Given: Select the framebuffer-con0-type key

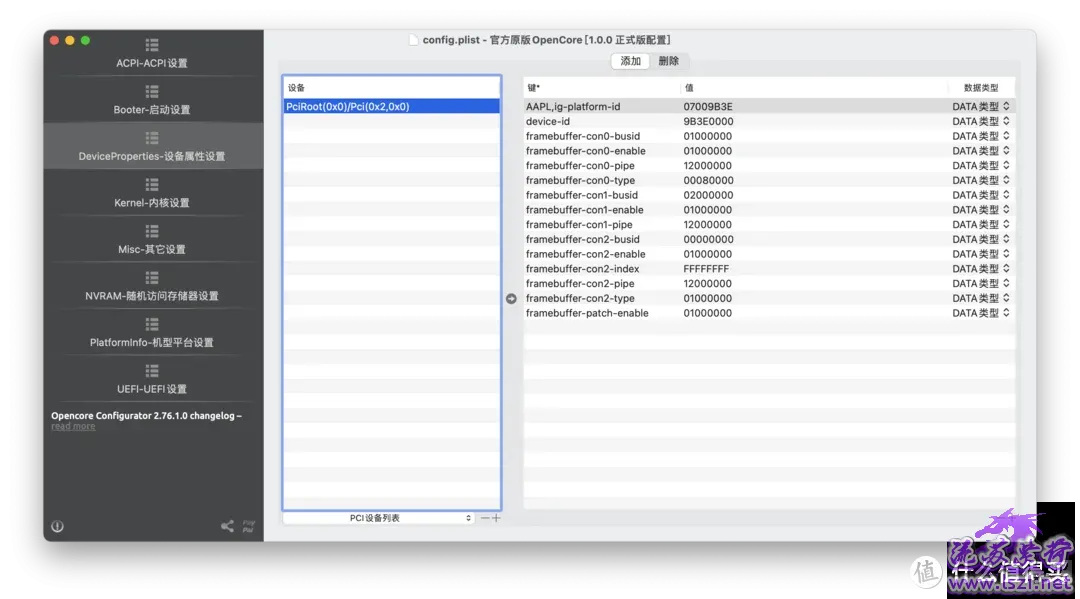Looking at the screenshot, I should point(580,180).
